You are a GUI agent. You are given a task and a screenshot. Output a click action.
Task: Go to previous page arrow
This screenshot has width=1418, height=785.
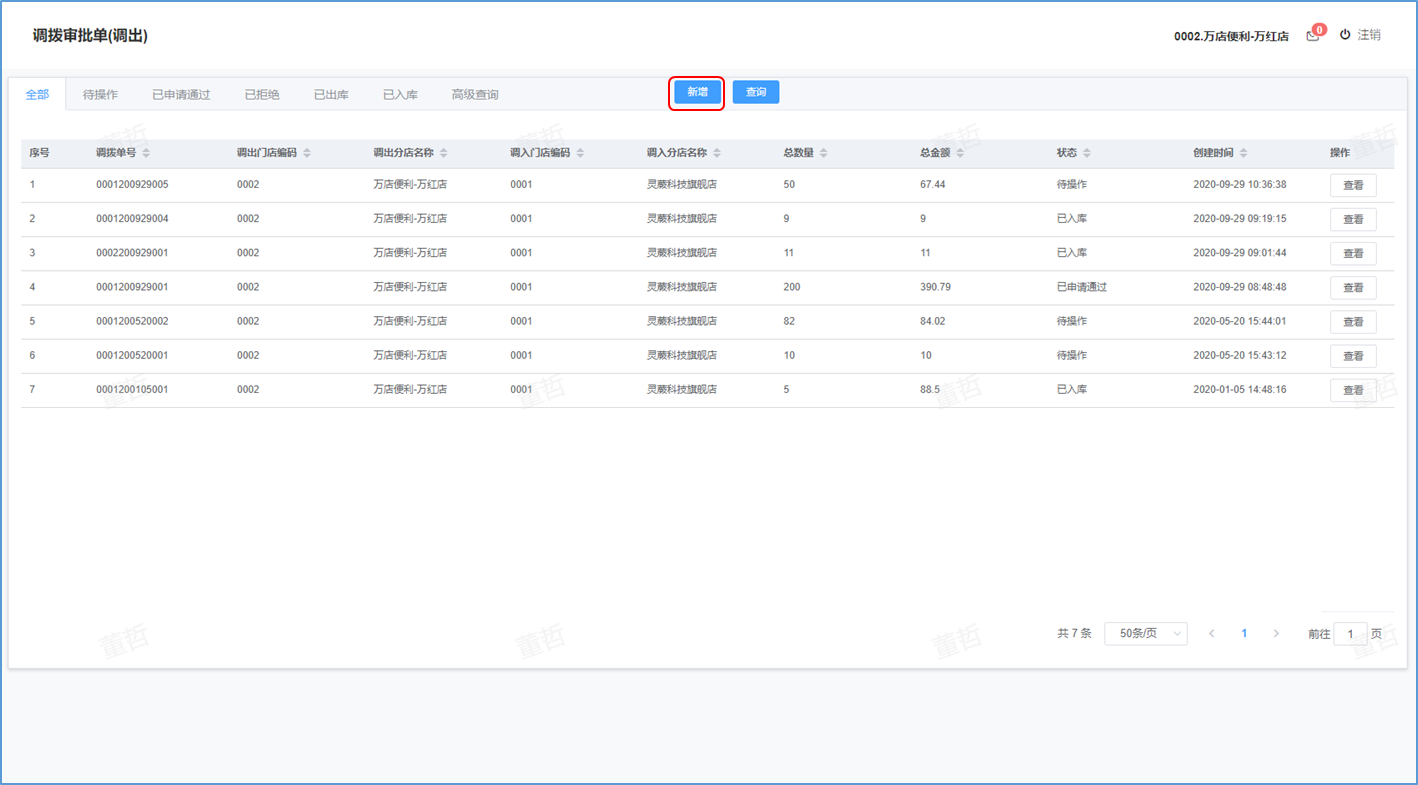click(x=1212, y=633)
